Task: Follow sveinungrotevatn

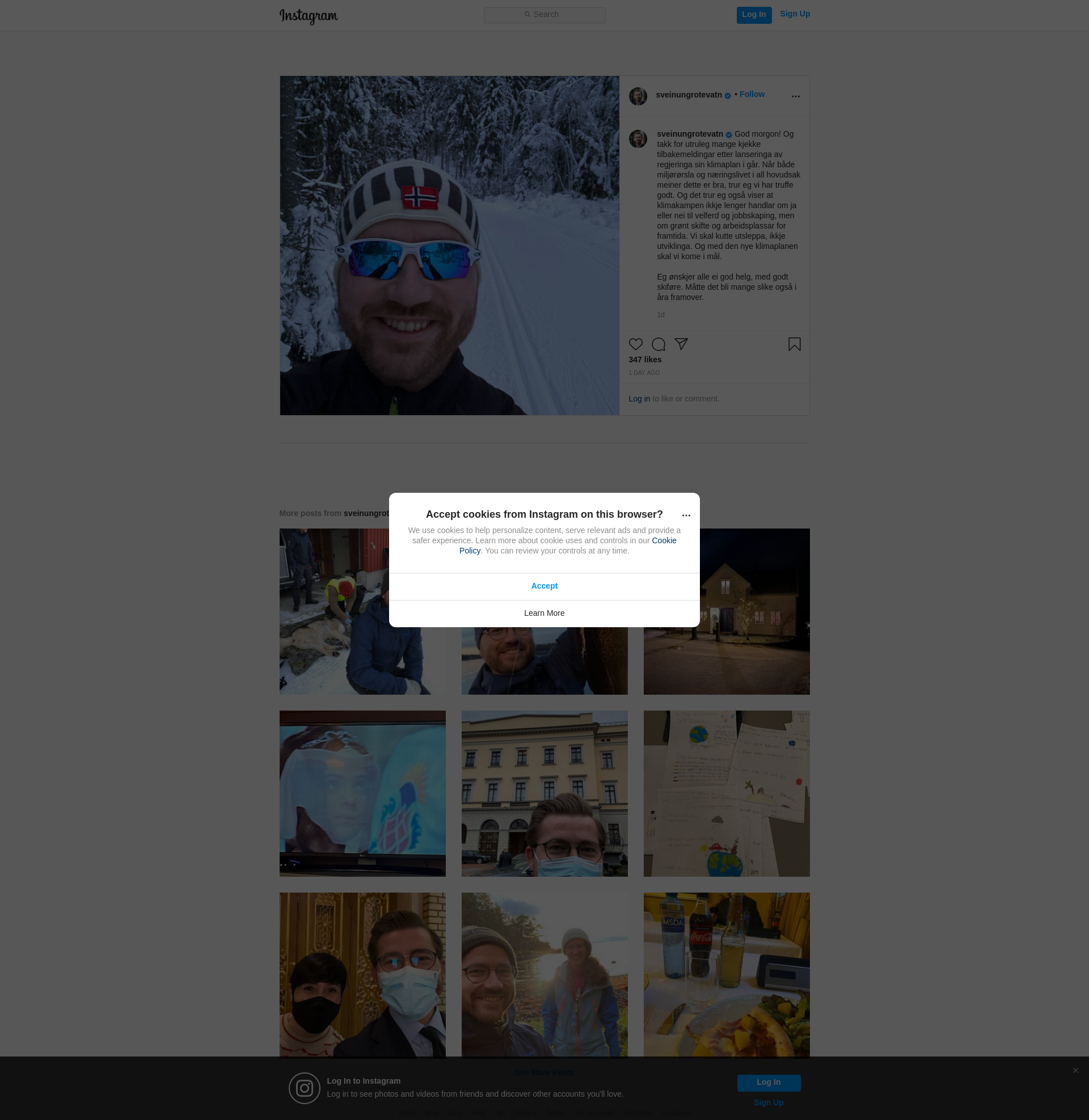Action: tap(752, 94)
